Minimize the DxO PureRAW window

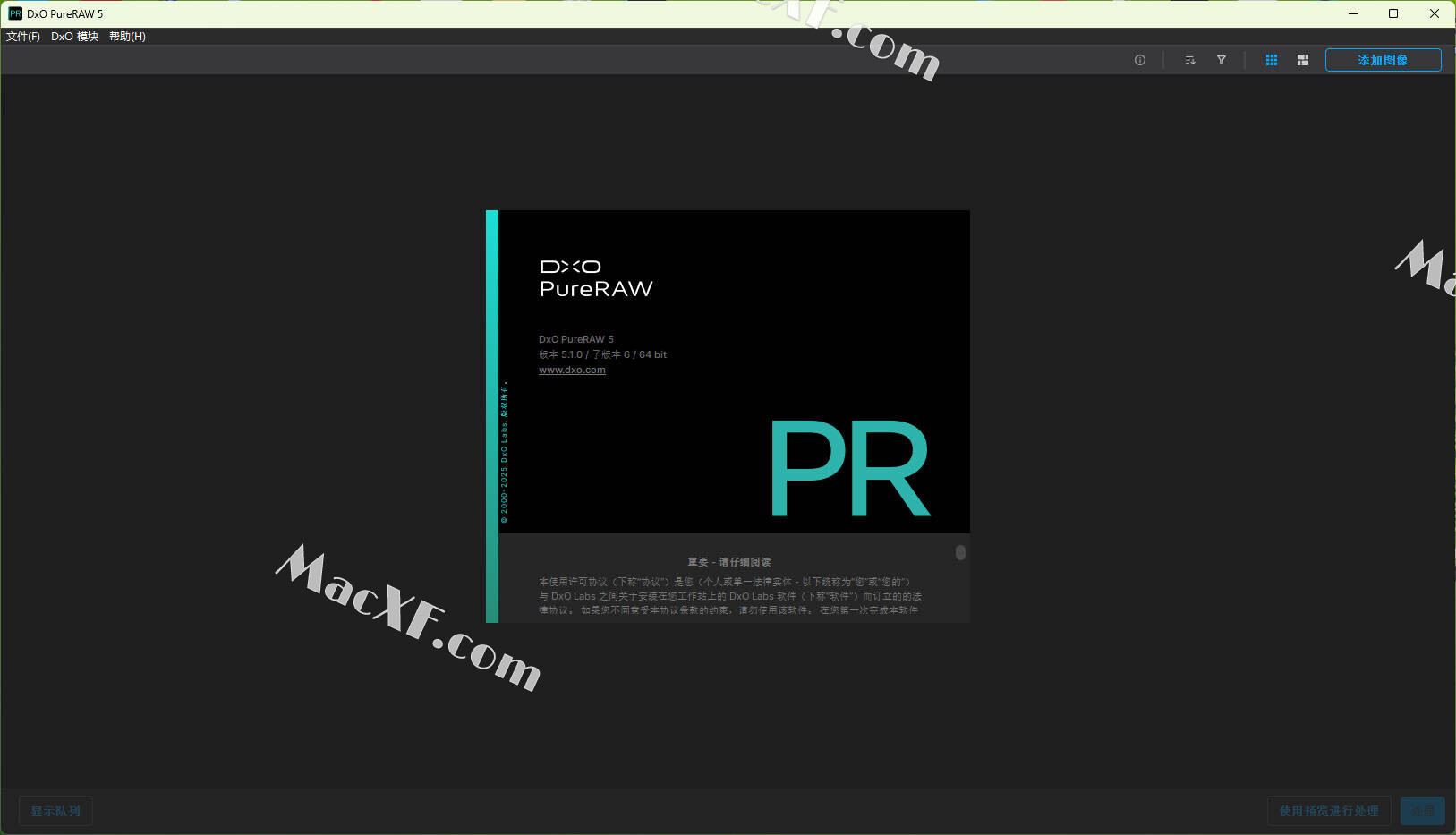point(1353,13)
